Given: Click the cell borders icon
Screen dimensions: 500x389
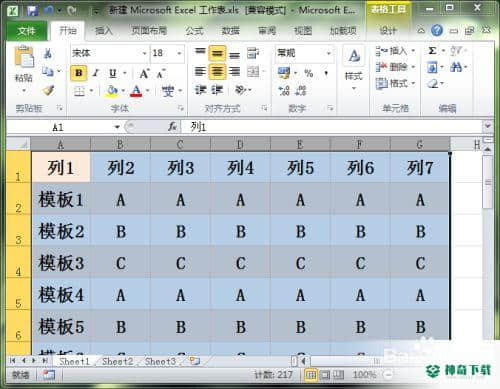Looking at the screenshot, I should tap(80, 91).
